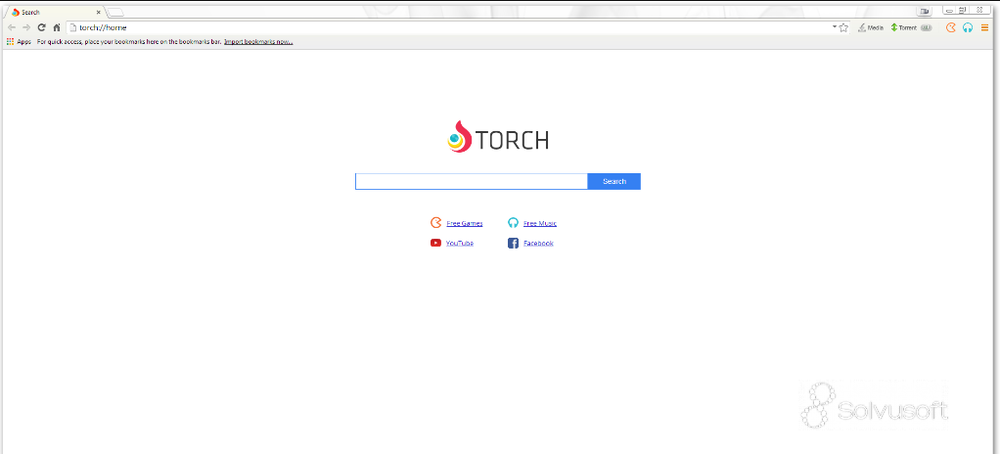Click the Free Music headphones icon

click(x=513, y=223)
